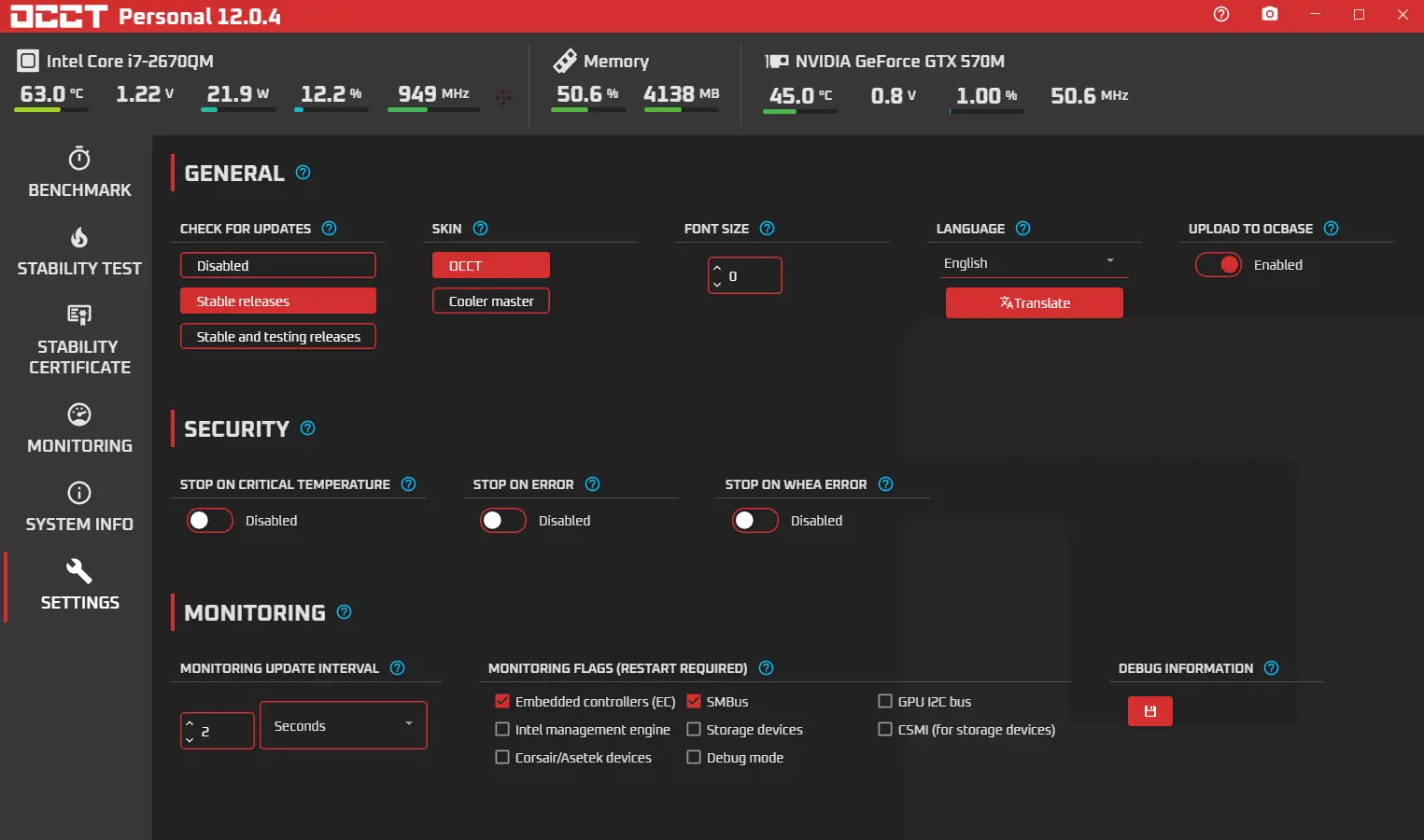Click help icon beside Check For Updates

pos(329,229)
